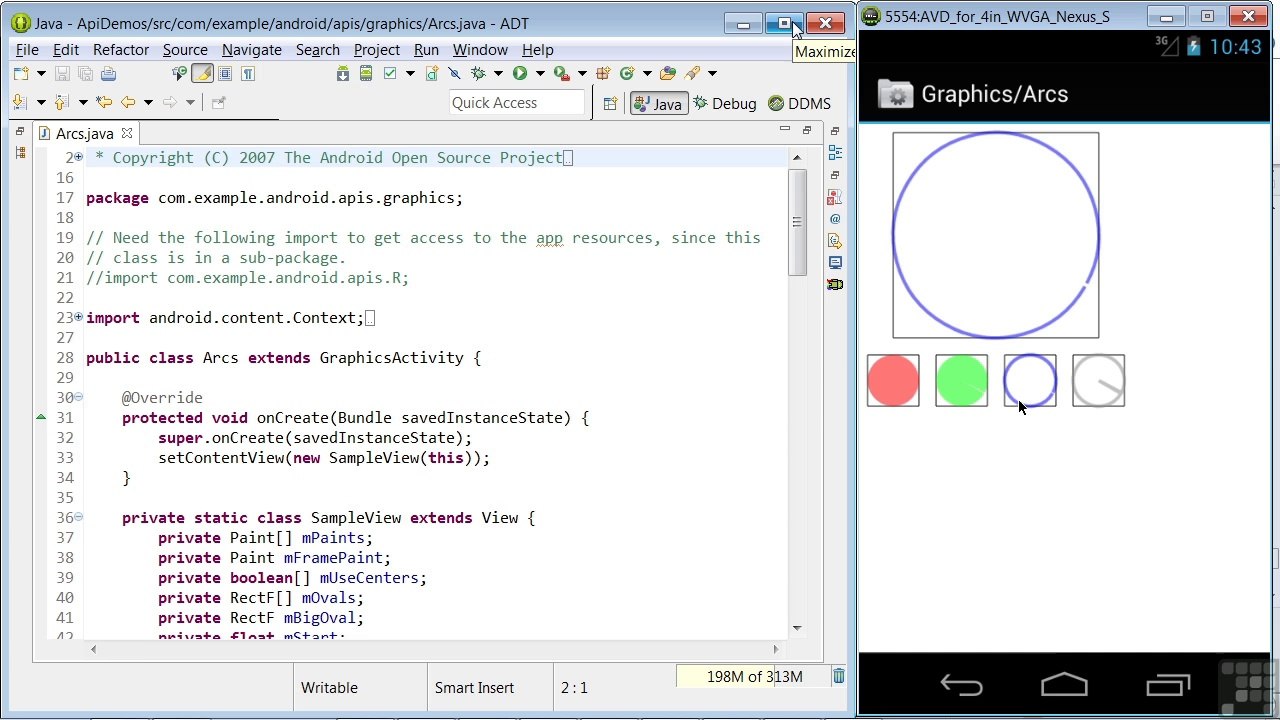Toggle Block Selection mode icon

[x=225, y=73]
